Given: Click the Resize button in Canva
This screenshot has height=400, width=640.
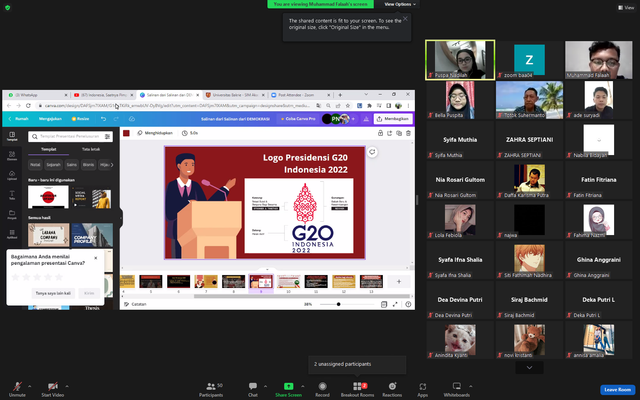Looking at the screenshot, I should pyautogui.click(x=80, y=119).
